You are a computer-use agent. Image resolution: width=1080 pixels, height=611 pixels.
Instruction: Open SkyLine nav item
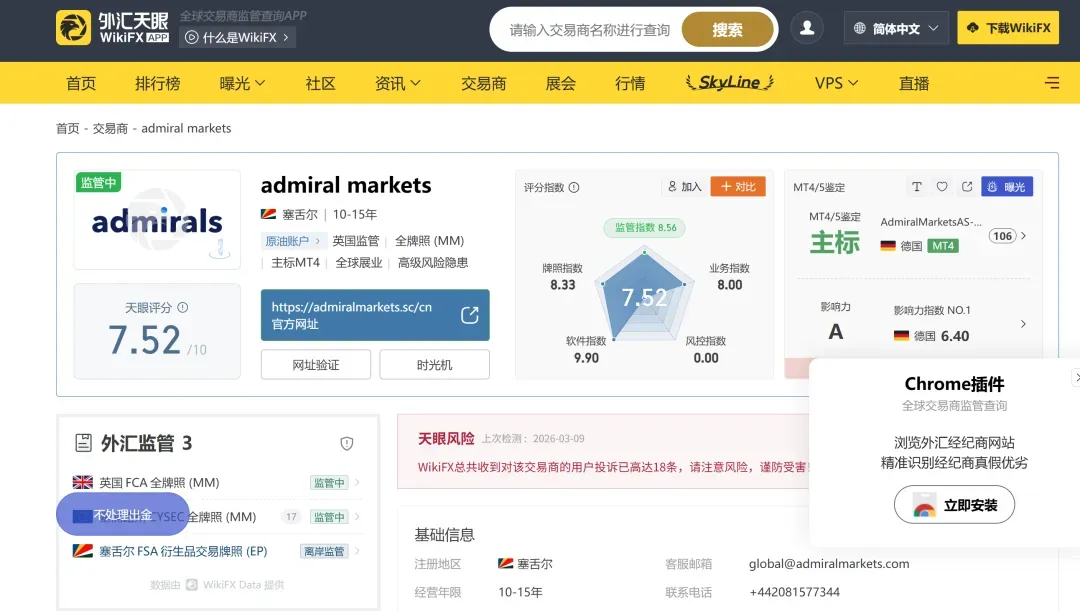(x=730, y=83)
